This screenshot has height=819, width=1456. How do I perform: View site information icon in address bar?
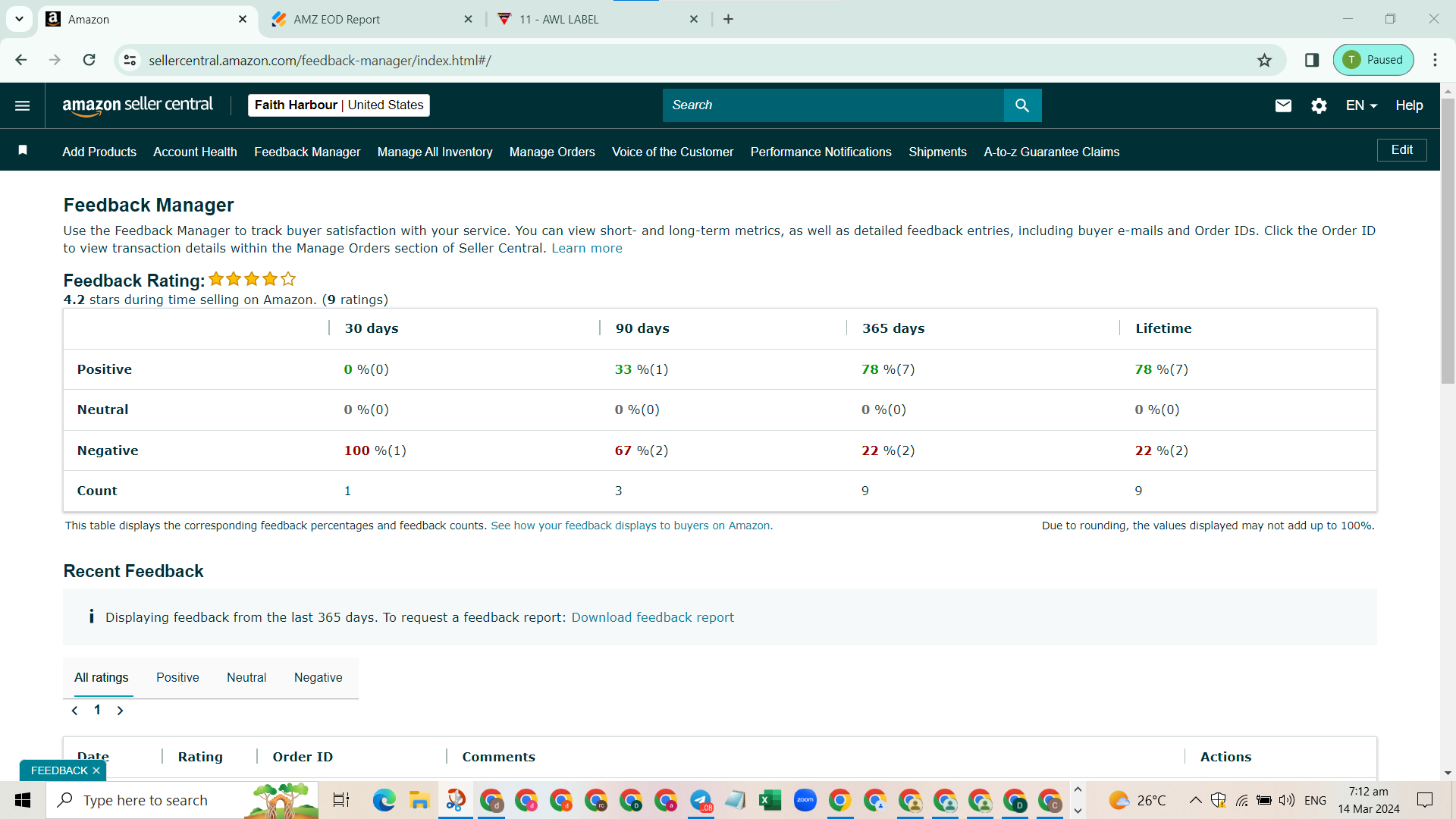pyautogui.click(x=130, y=60)
